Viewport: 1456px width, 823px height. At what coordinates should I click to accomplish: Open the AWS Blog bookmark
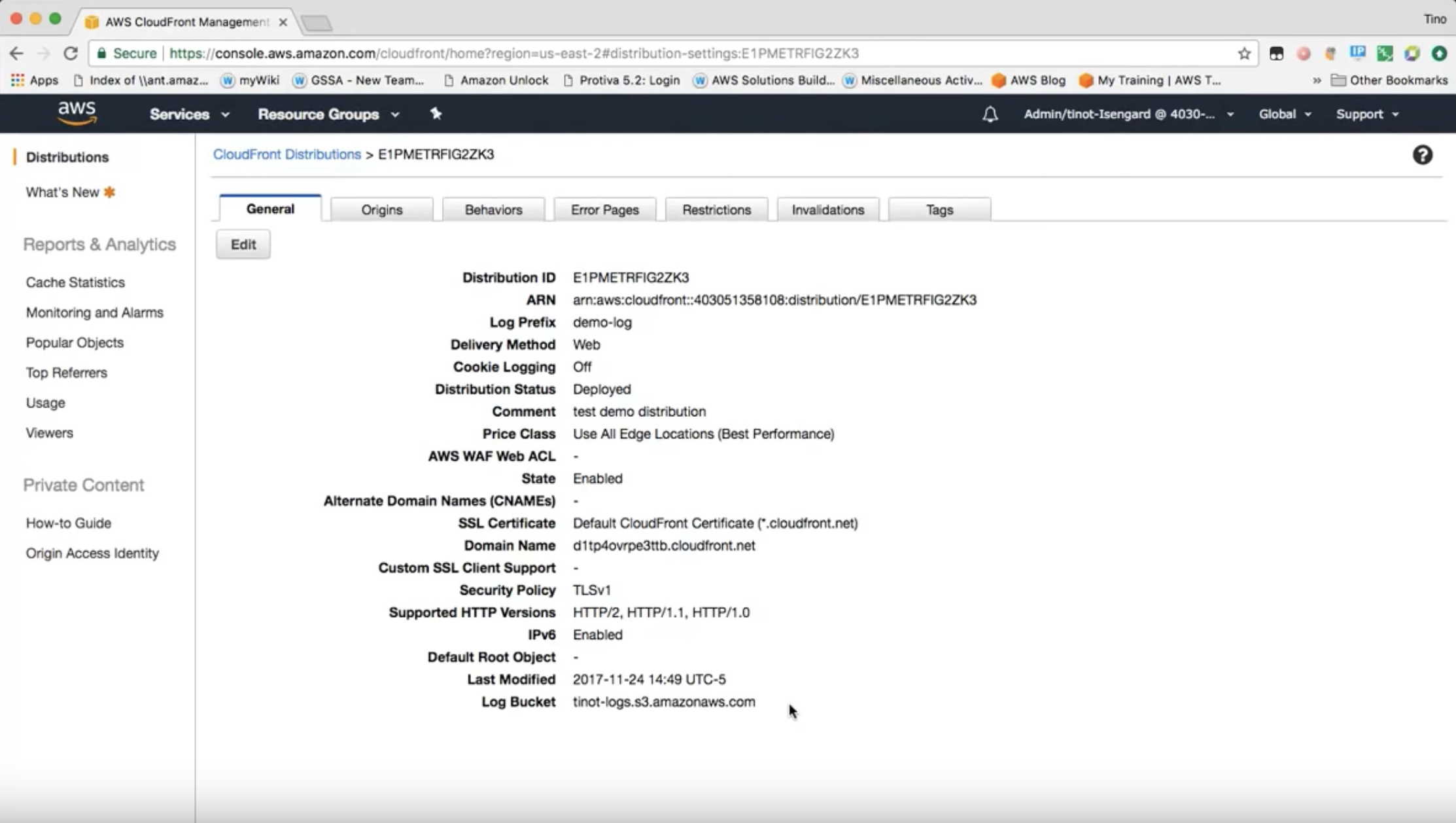tap(1028, 80)
